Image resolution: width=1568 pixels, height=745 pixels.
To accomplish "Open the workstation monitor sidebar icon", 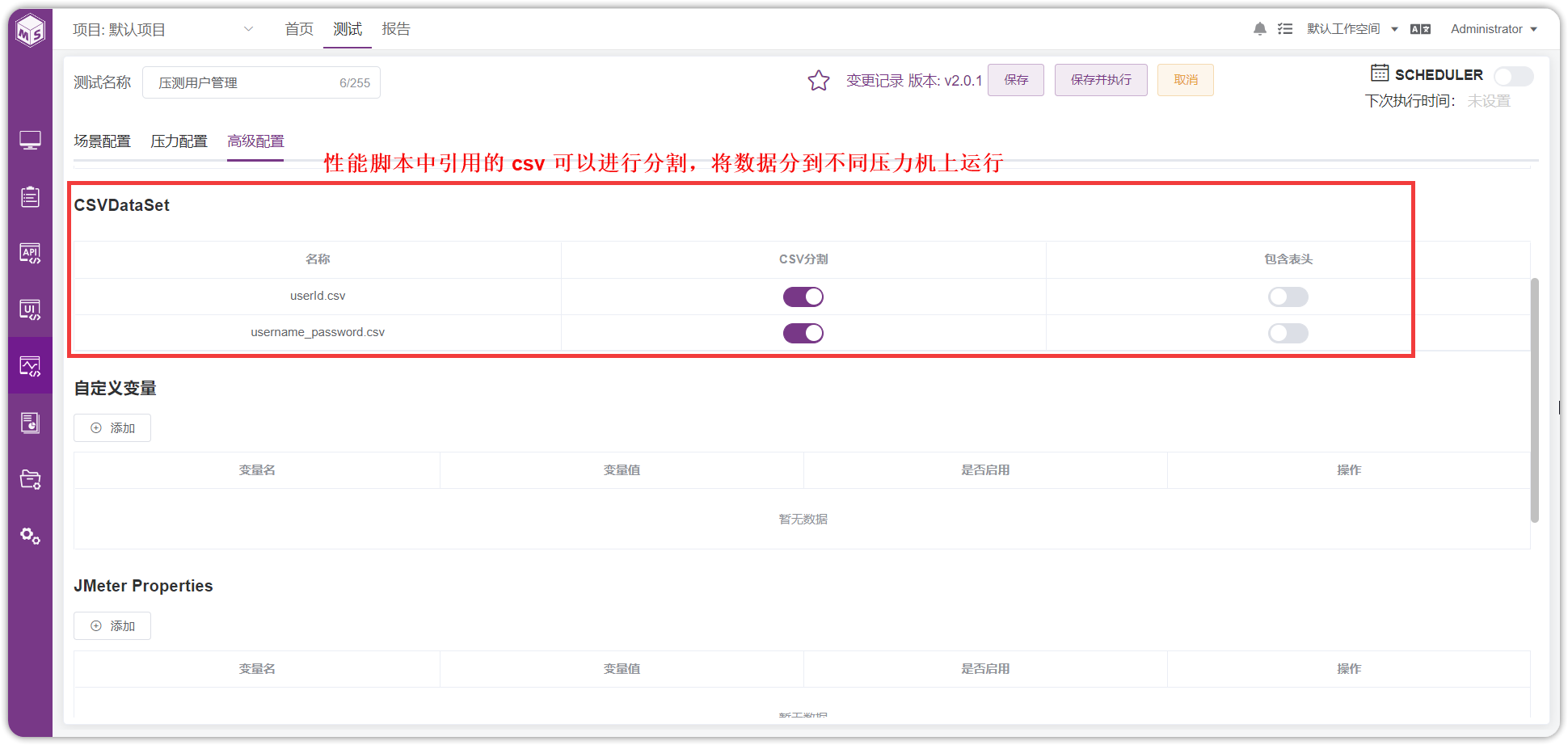I will tap(31, 141).
